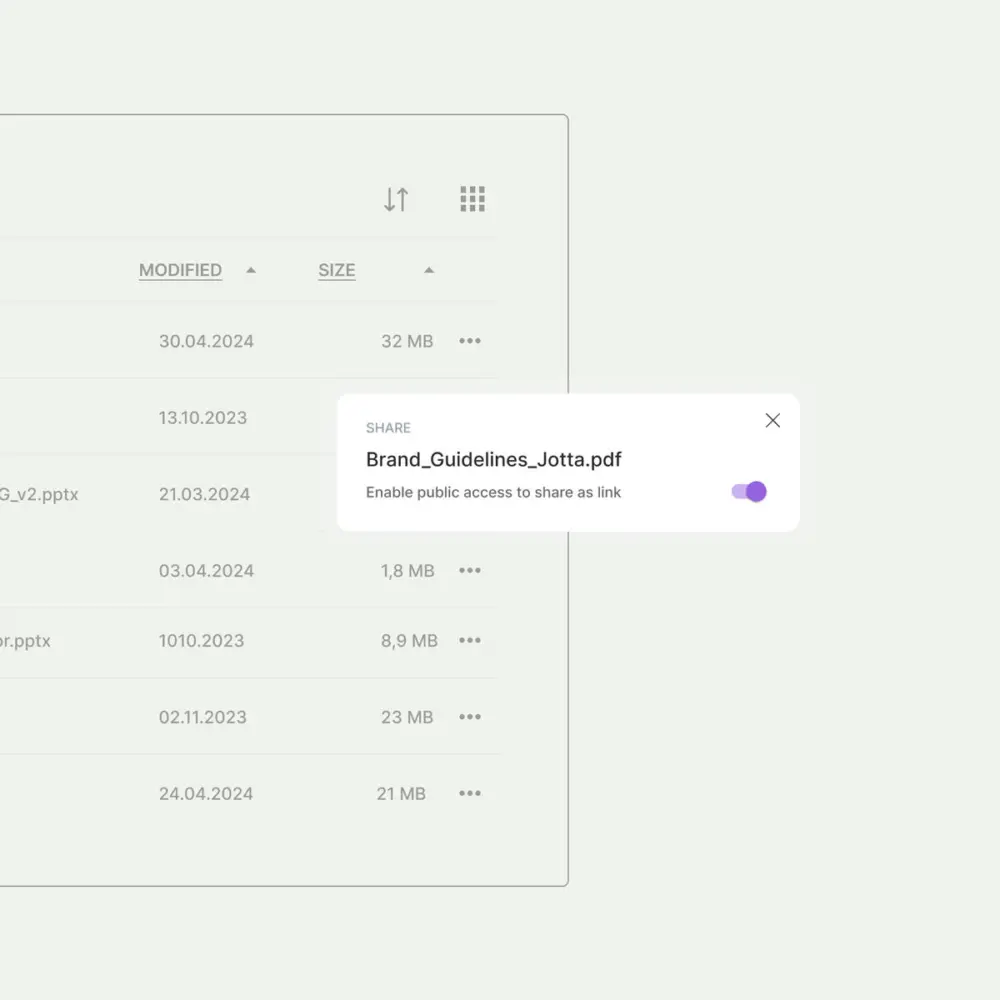Toggle MODIFIED column sort arrow
The image size is (1000, 1000).
point(251,270)
